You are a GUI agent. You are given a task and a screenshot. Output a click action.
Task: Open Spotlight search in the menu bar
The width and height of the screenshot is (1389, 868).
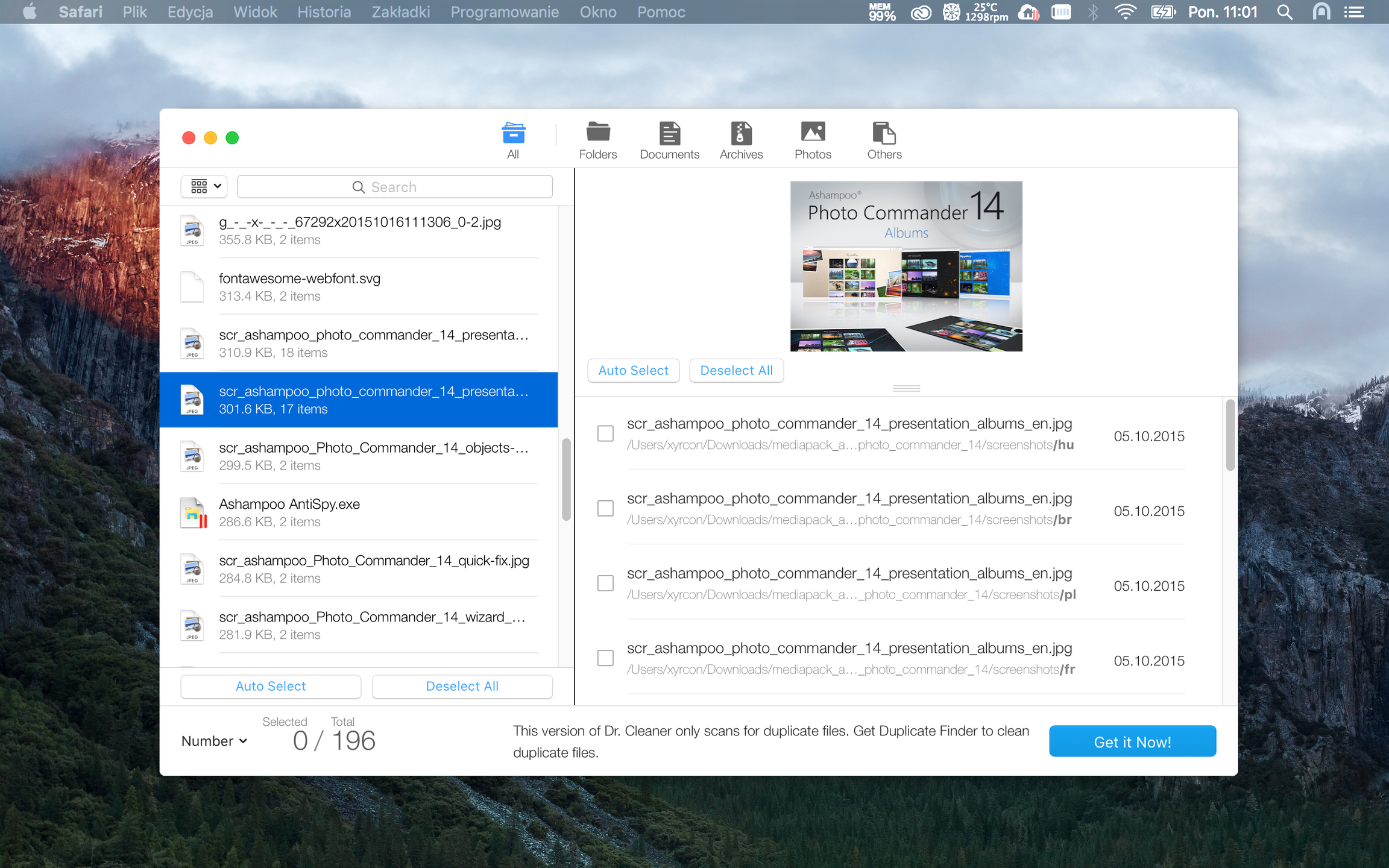click(1285, 12)
